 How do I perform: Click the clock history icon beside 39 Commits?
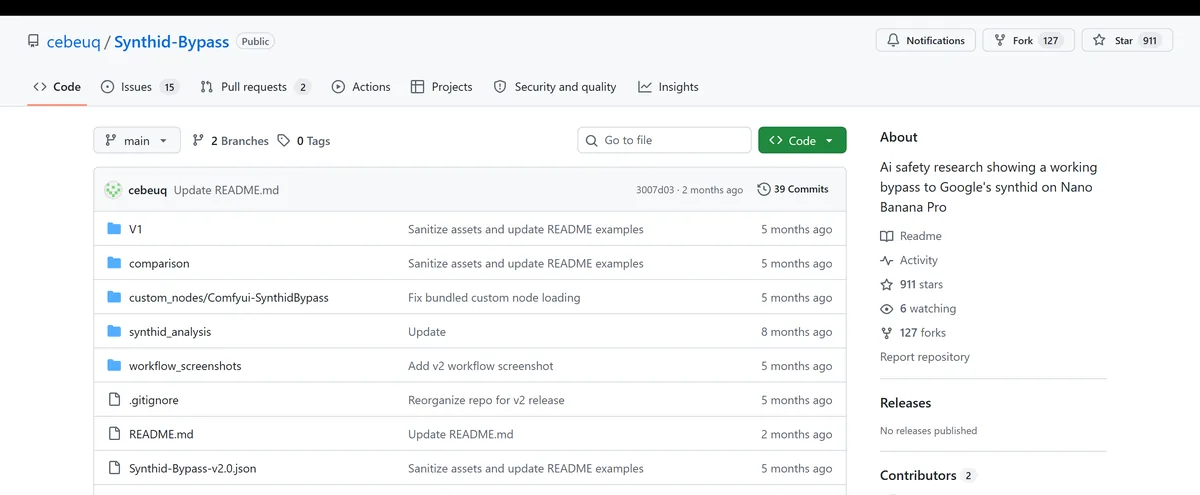coord(764,189)
